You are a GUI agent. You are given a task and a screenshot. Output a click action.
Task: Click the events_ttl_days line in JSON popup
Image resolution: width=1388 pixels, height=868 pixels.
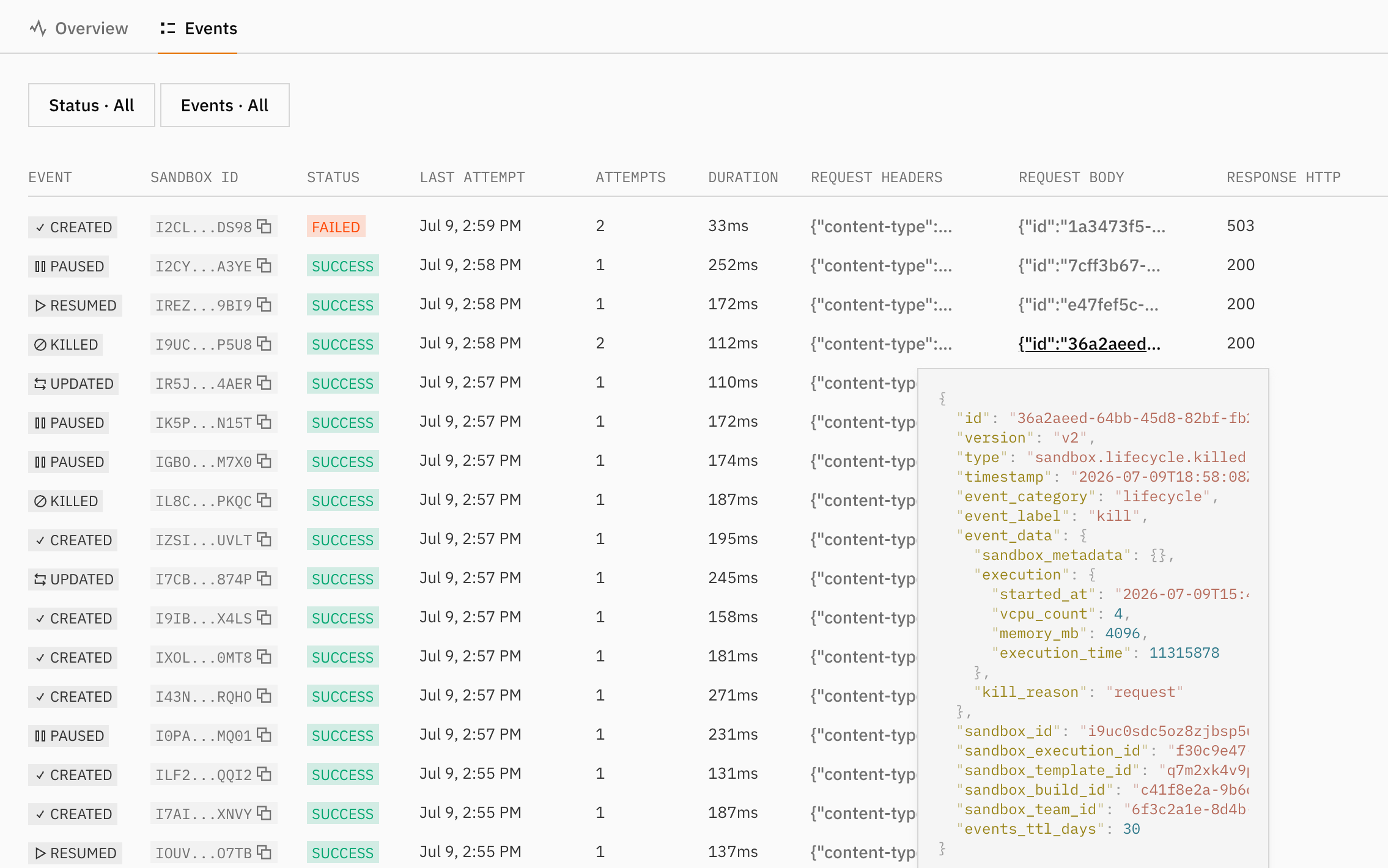pyautogui.click(x=1049, y=829)
